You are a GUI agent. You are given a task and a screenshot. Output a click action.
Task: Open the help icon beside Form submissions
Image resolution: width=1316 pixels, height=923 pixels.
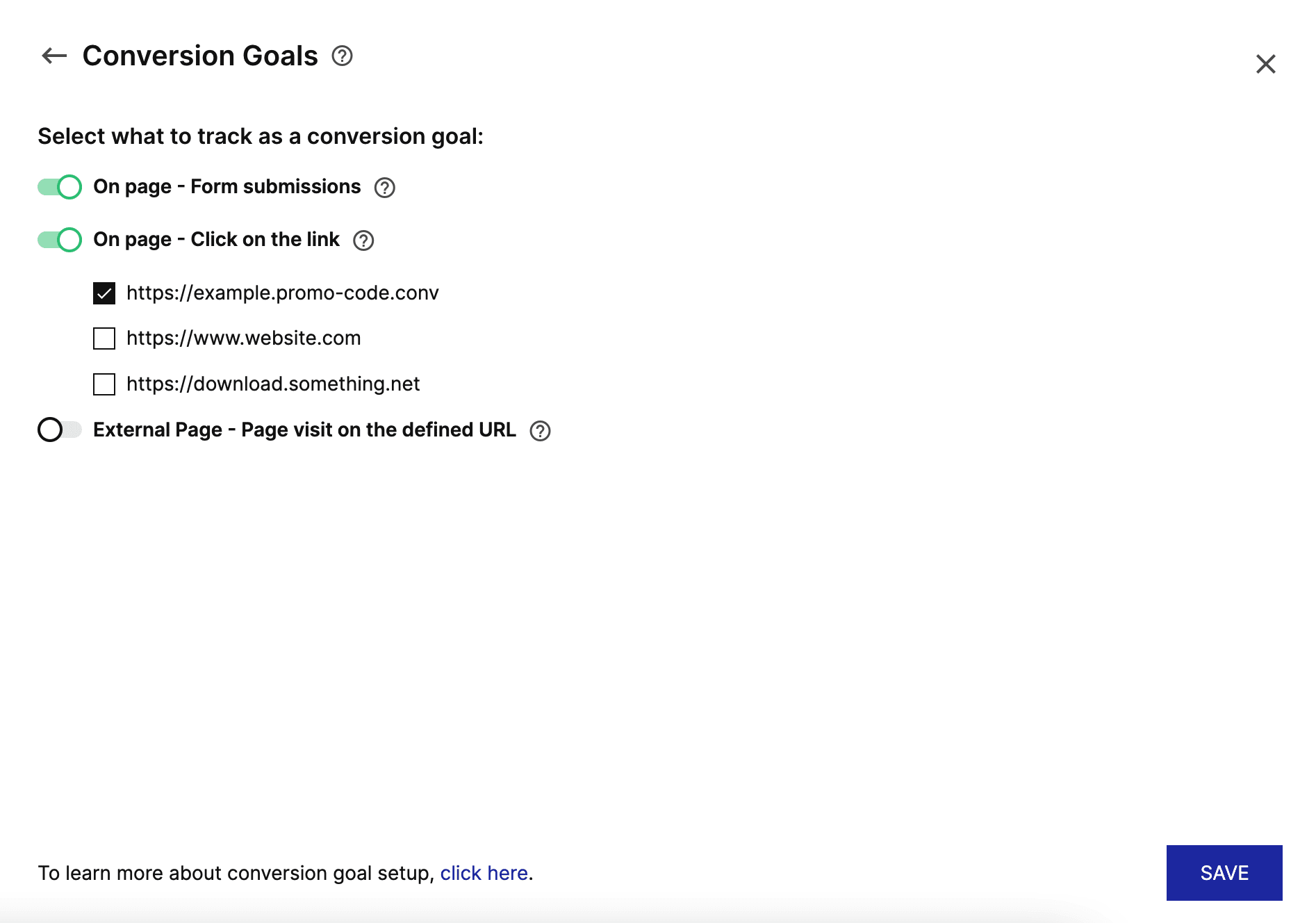384,188
